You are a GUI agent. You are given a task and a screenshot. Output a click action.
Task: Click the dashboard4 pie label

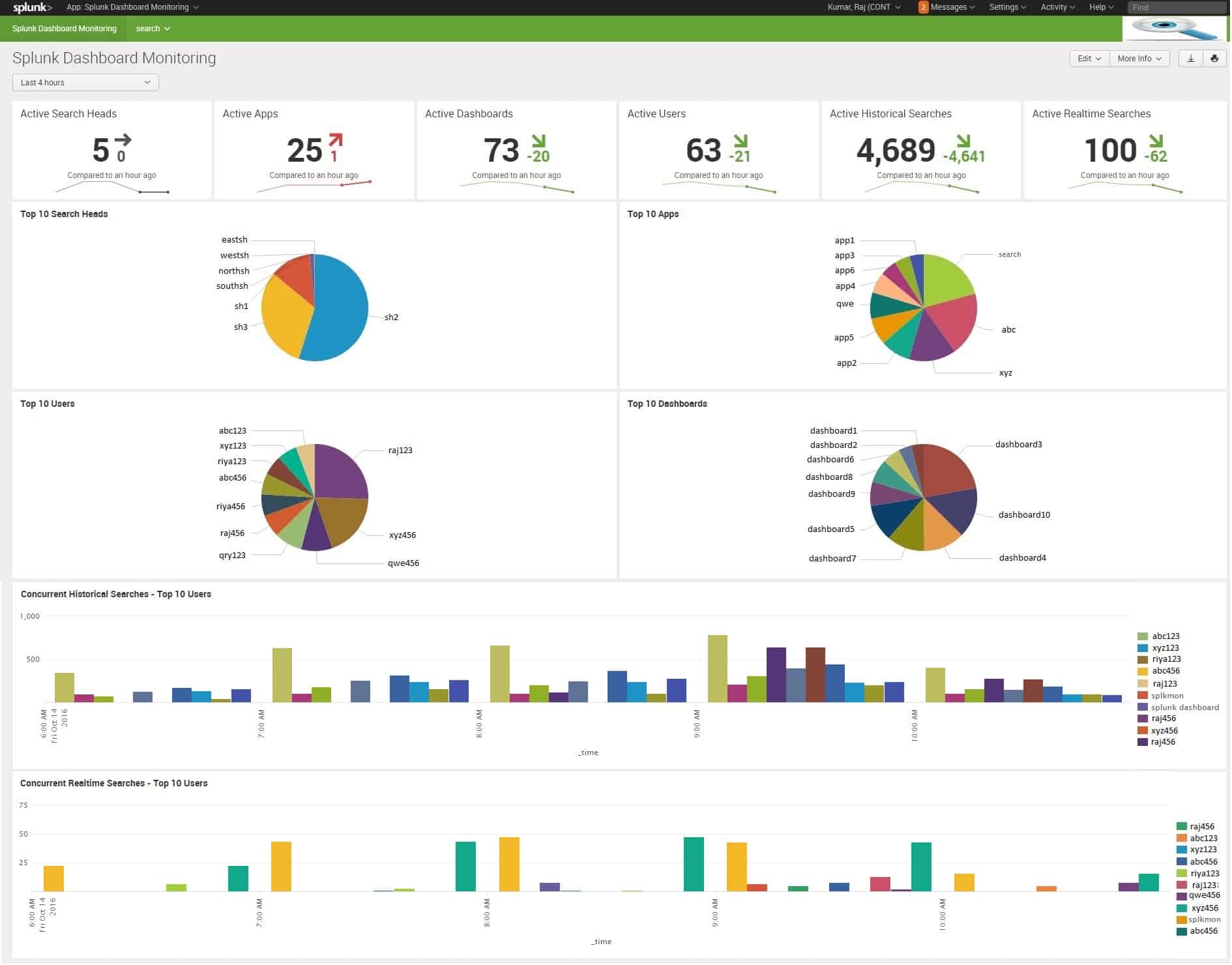tap(1023, 559)
